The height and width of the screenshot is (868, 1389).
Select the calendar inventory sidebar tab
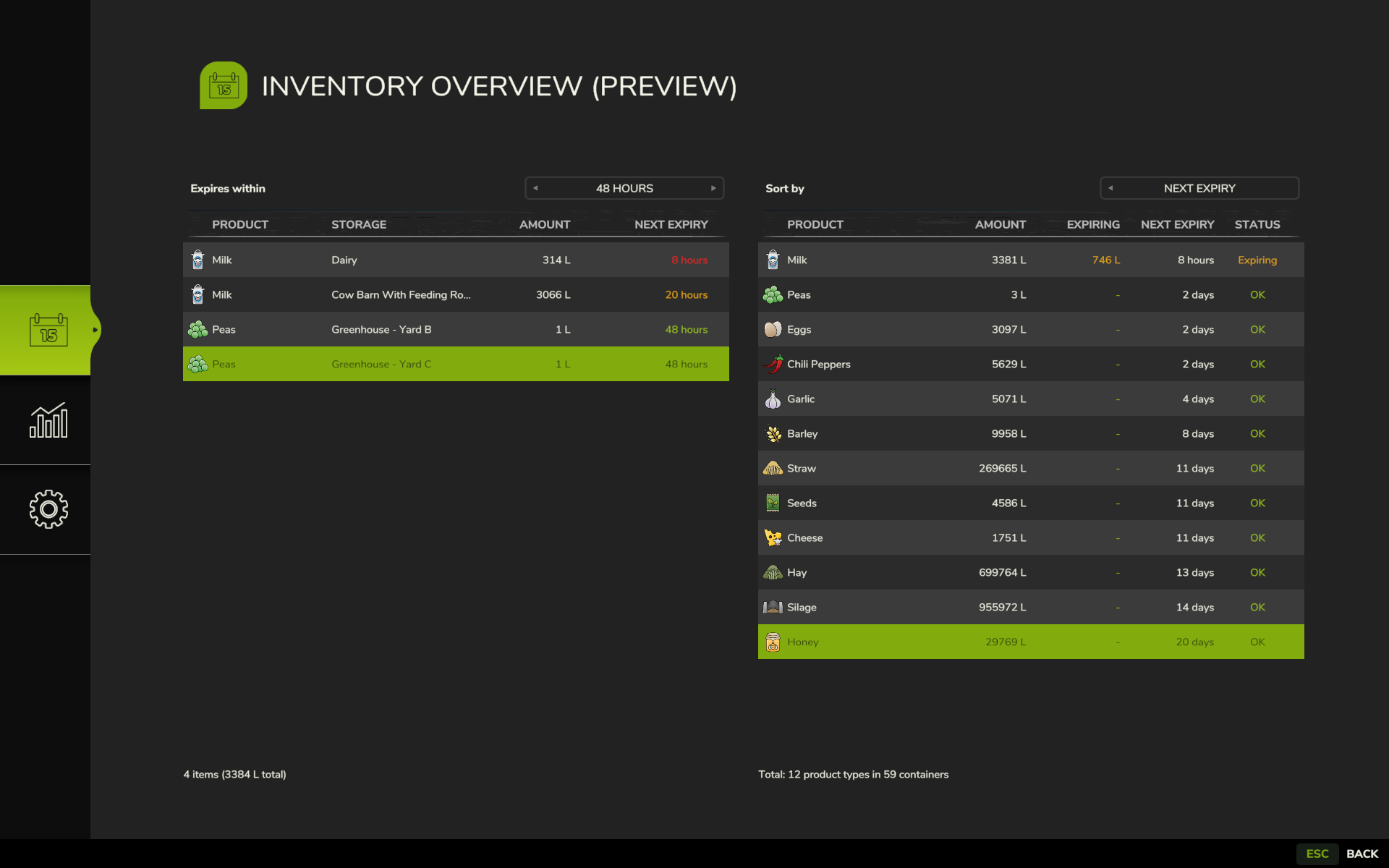point(48,330)
